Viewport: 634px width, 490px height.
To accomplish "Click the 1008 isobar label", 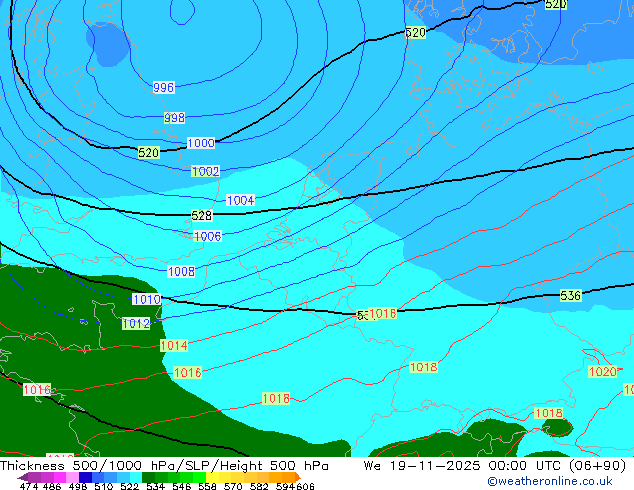I will pyautogui.click(x=181, y=271).
